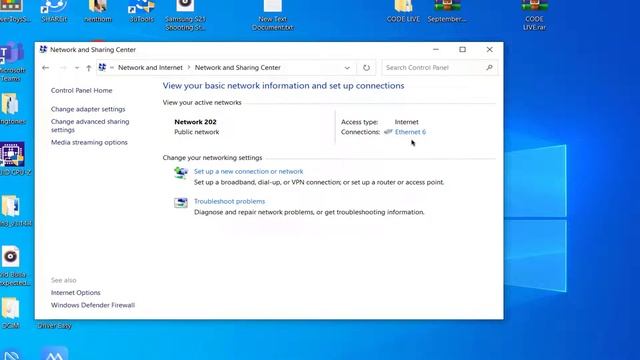640x360 pixels.
Task: Minimize the Network and Sharing Center window
Action: (436, 49)
